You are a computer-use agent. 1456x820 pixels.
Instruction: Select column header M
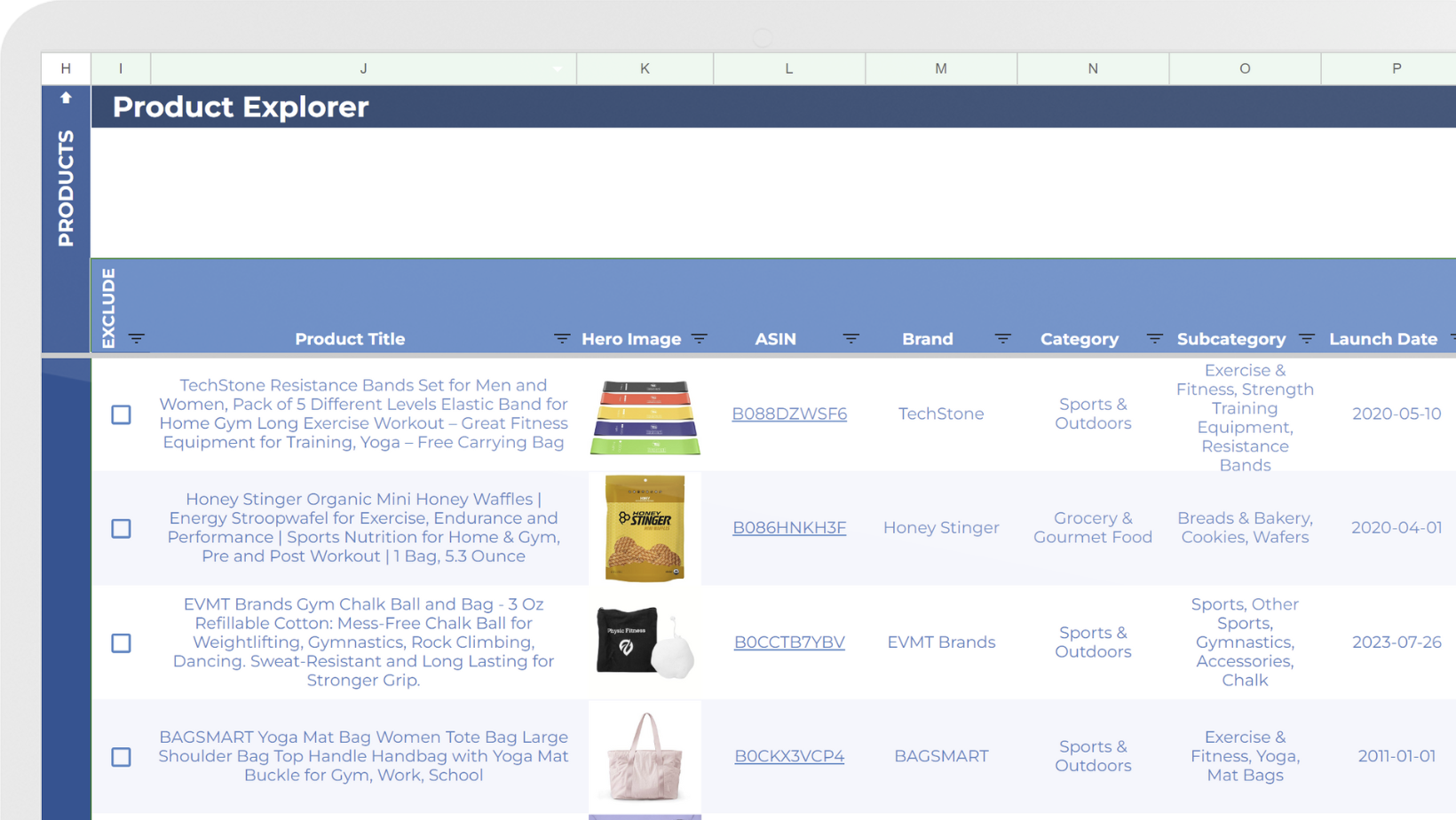pos(941,68)
